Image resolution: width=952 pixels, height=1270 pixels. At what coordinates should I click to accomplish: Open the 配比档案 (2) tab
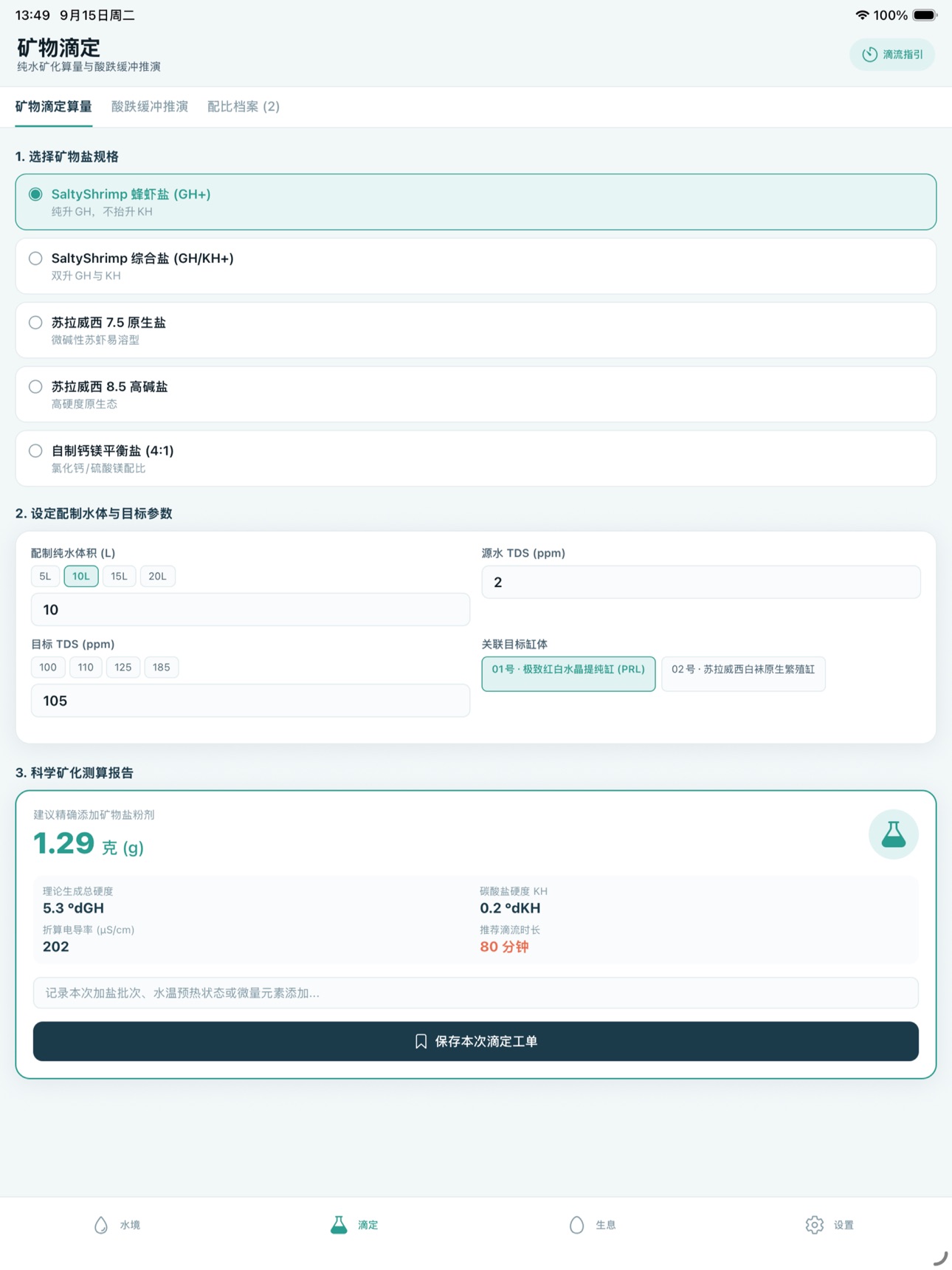pyautogui.click(x=244, y=106)
